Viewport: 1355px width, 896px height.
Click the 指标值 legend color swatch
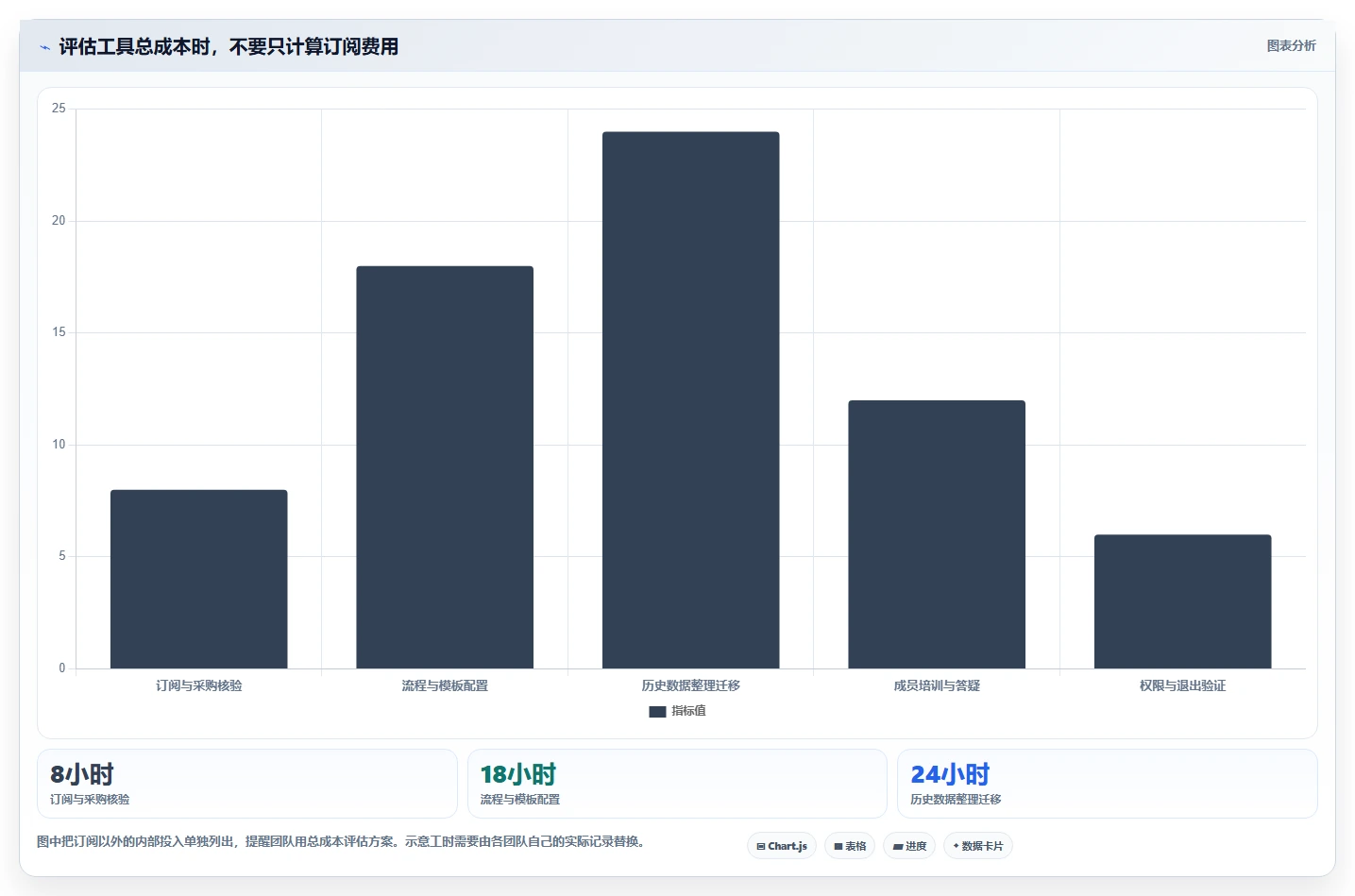(657, 712)
